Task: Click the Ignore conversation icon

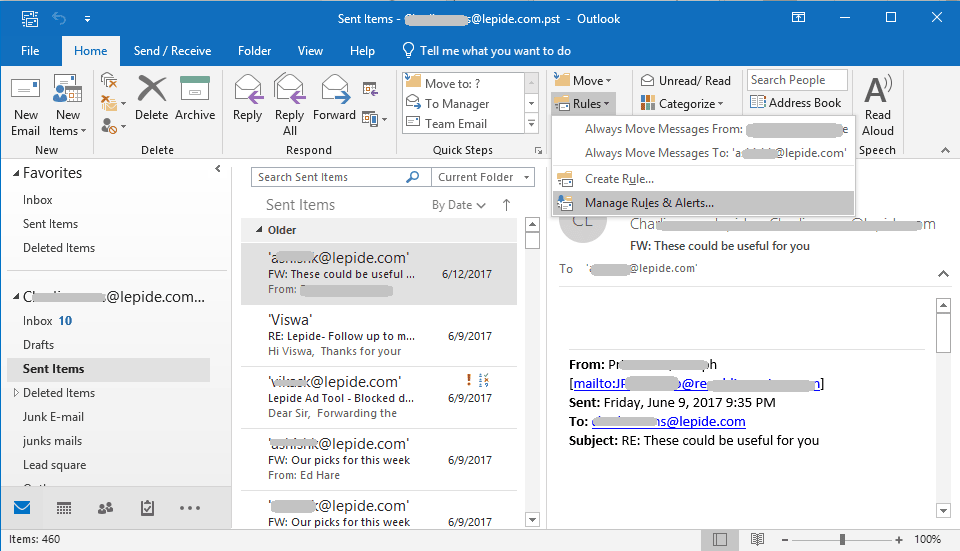Action: [x=109, y=80]
